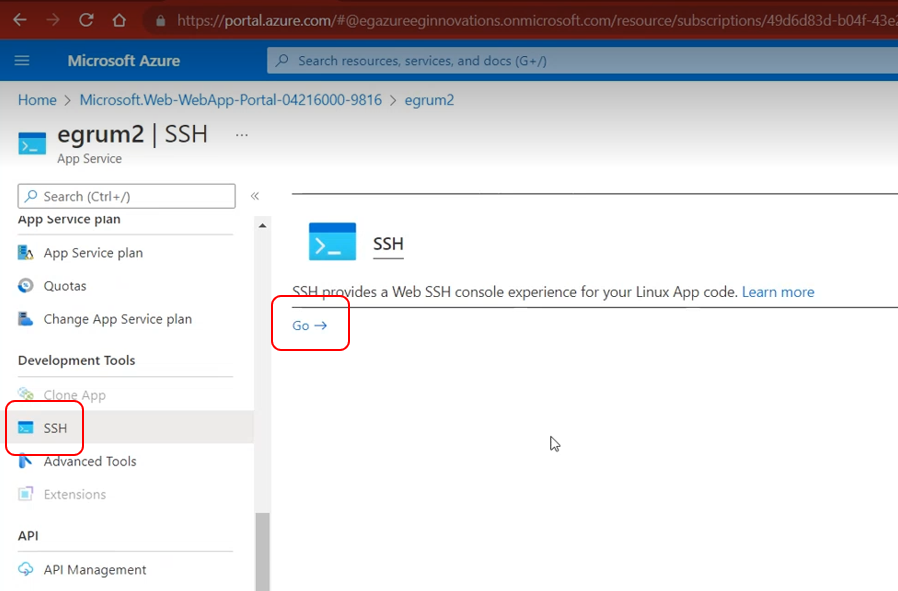The height and width of the screenshot is (591, 898).
Task: Click the browser forward arrow
Action: point(53,20)
